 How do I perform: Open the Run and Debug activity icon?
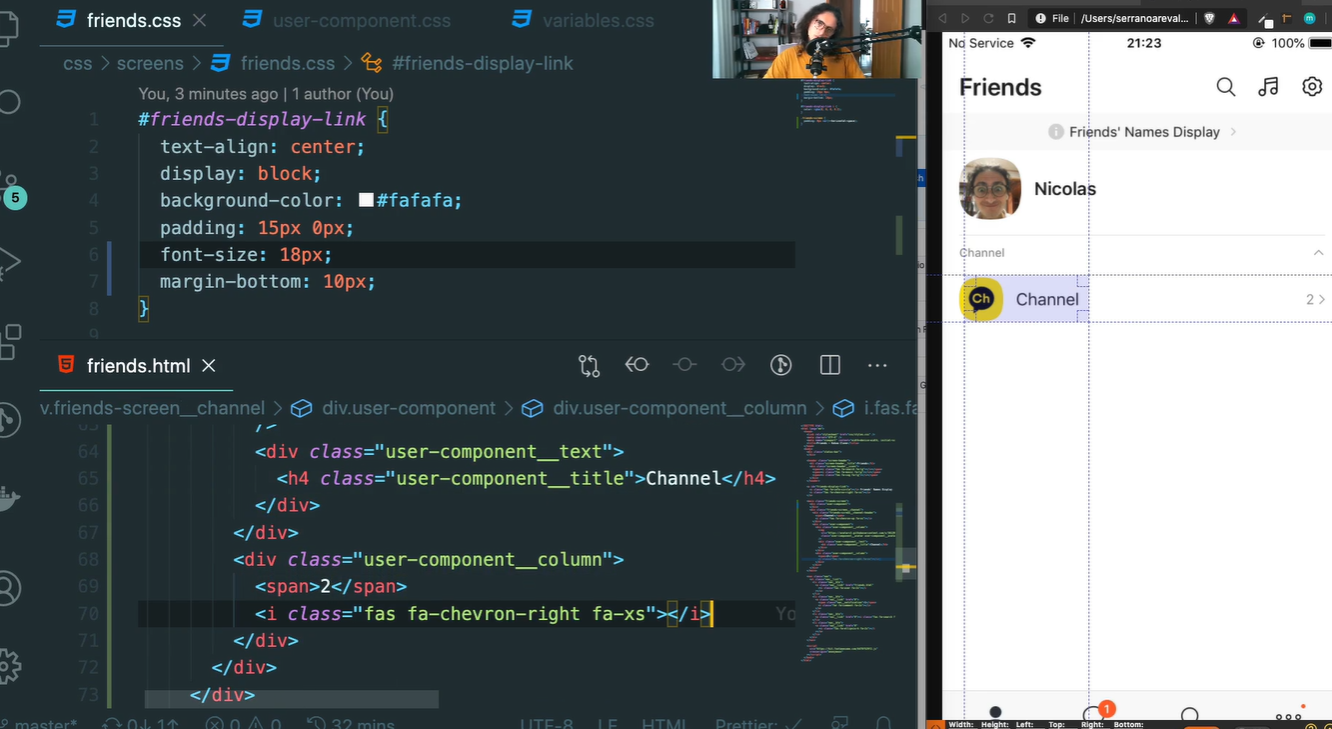(9, 262)
